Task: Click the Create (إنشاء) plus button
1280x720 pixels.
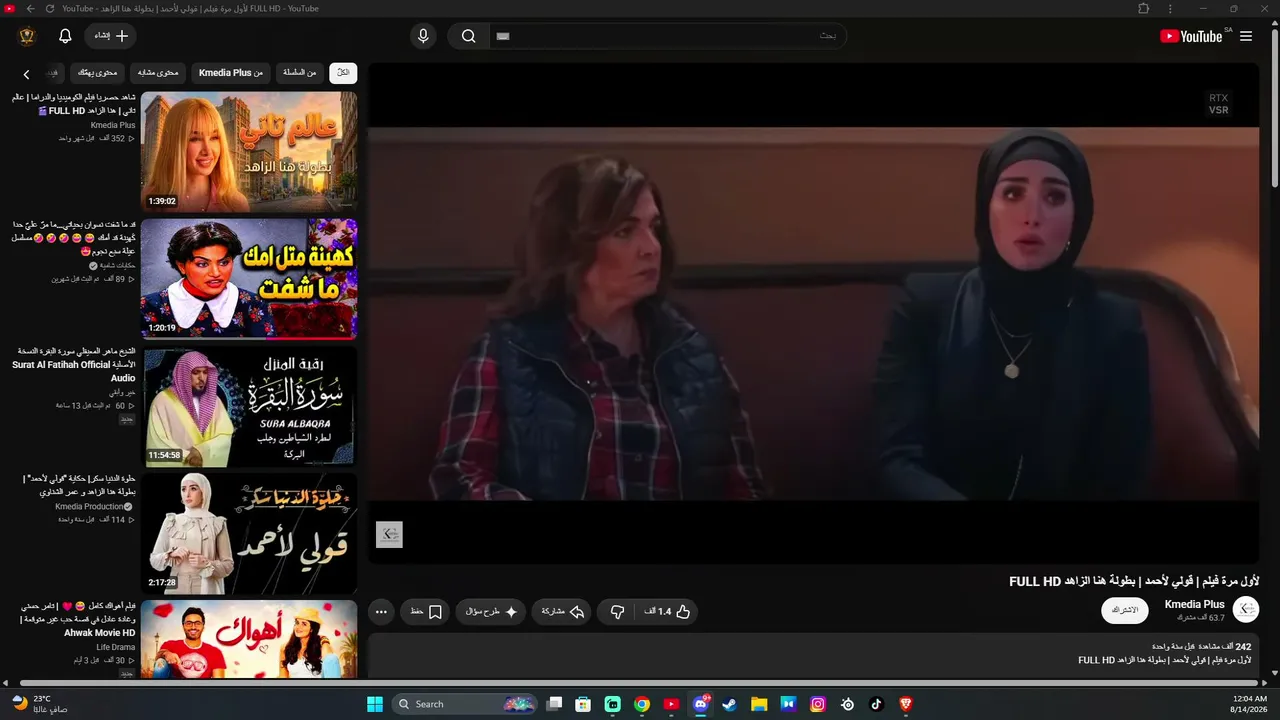Action: [x=110, y=36]
